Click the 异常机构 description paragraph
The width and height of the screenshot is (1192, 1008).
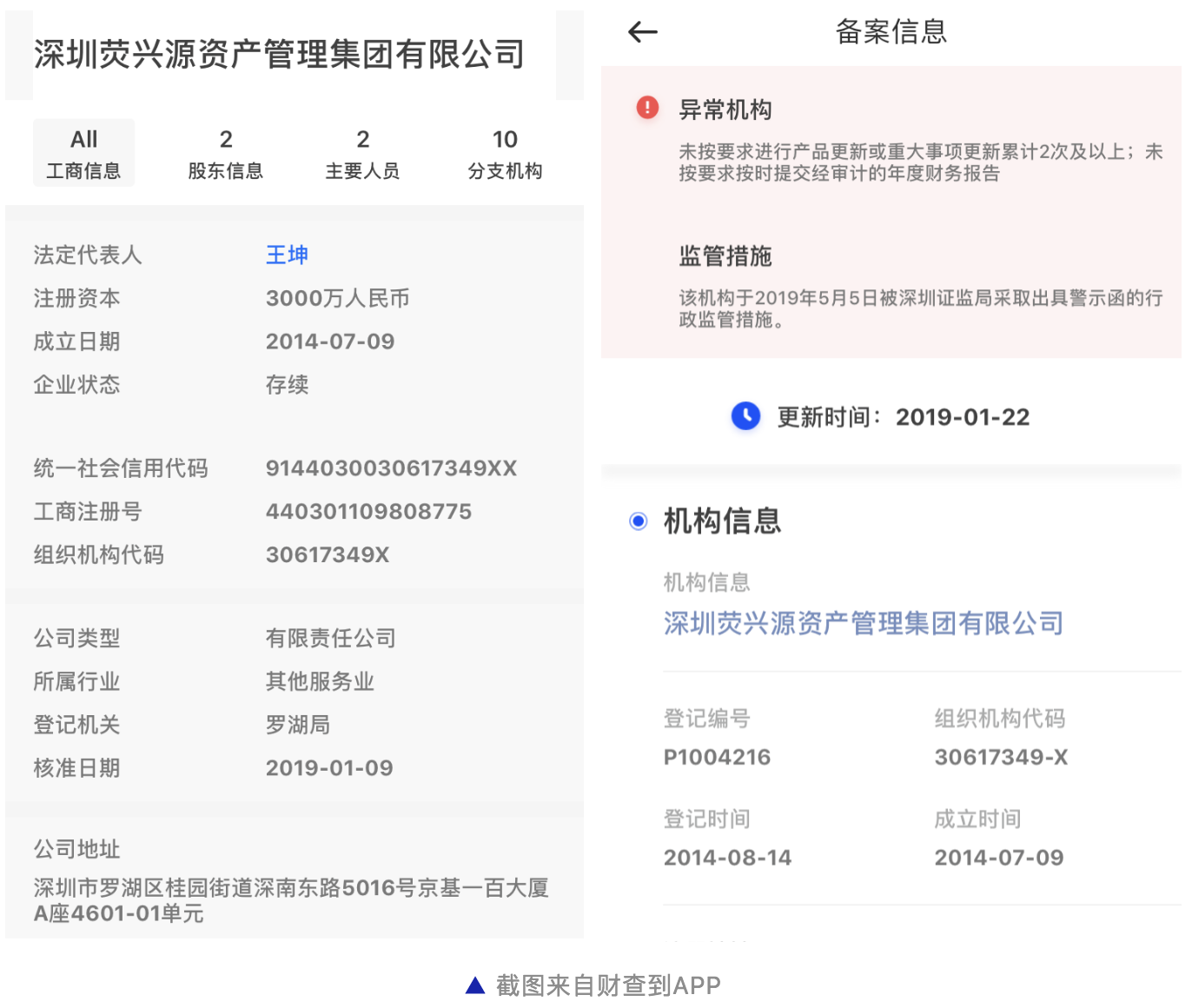(921, 162)
